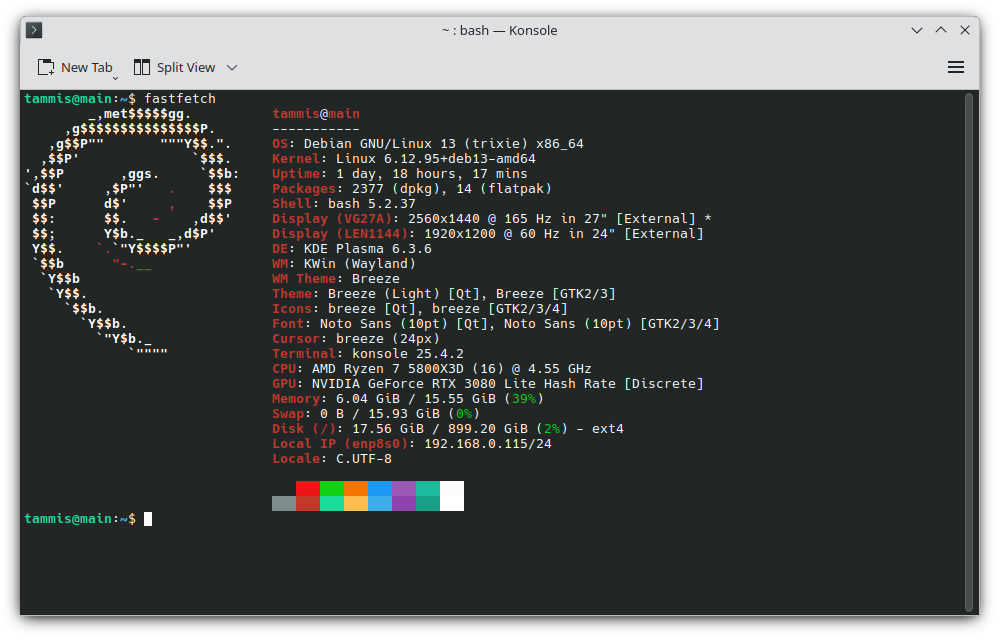Click 'Debian GNU/Linux 13 (trixie) x86_64'
The width and height of the screenshot is (1000, 640).
[x=443, y=144]
